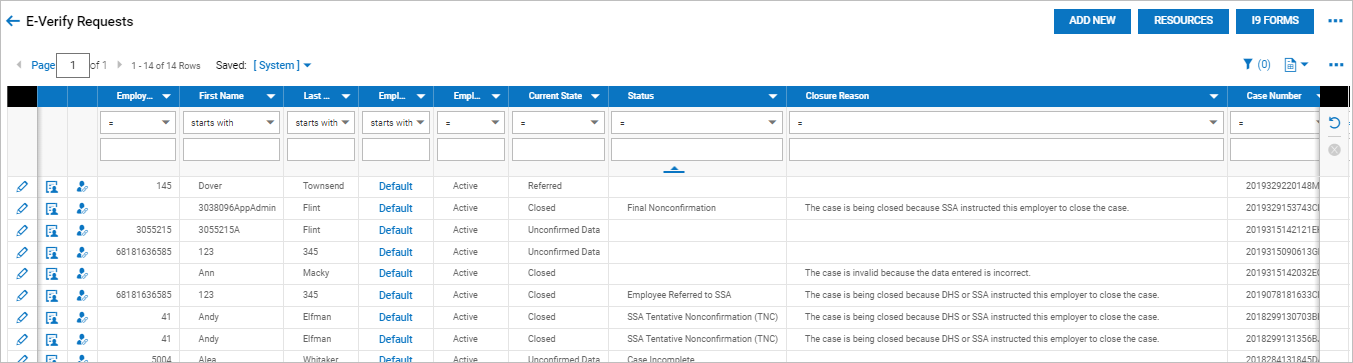Open case details icon for Dover Townsend
This screenshot has width=1353, height=363.
pyautogui.click(x=52, y=186)
